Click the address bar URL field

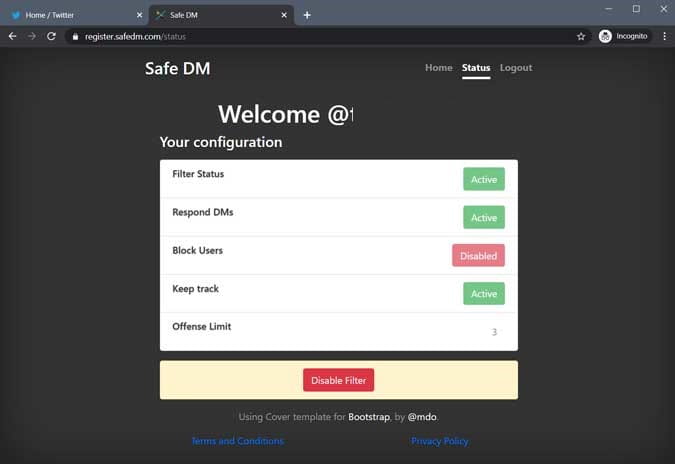click(327, 37)
